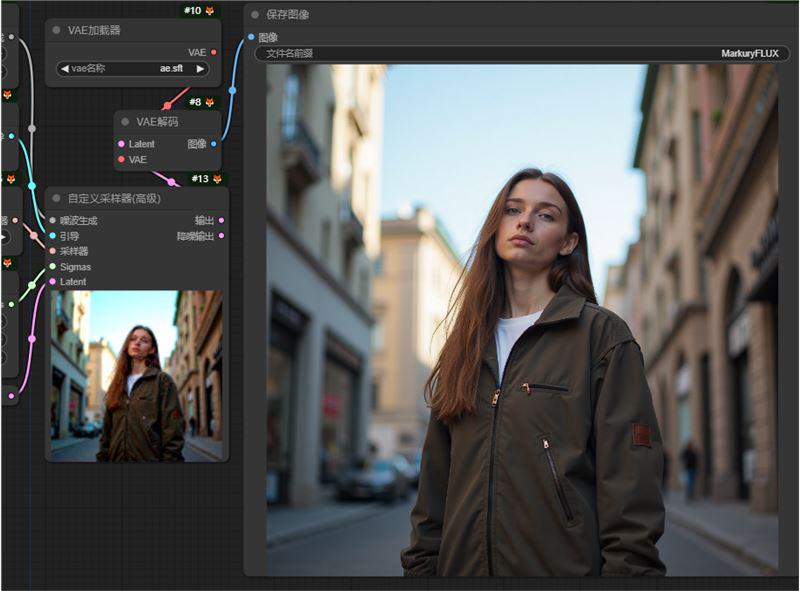Click the 图像 input port on 保存图像
The image size is (800, 591).
251,37
